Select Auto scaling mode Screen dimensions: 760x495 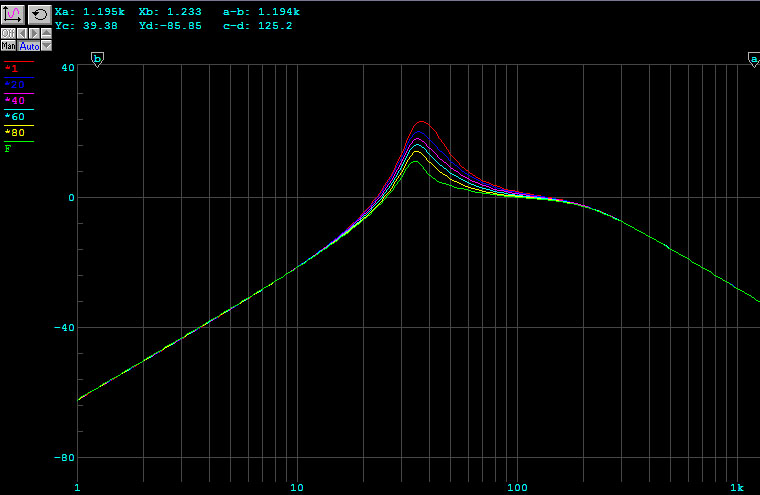[29, 46]
